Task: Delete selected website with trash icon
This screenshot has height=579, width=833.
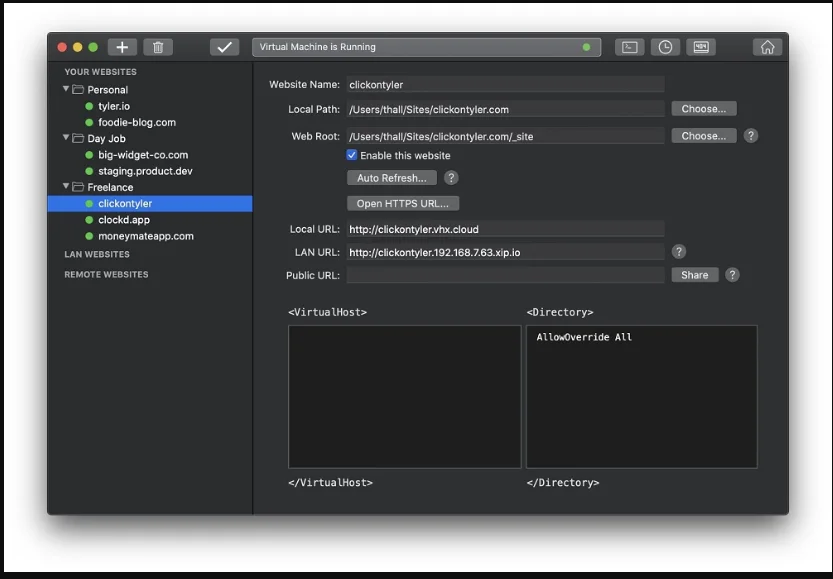Action: 158,47
